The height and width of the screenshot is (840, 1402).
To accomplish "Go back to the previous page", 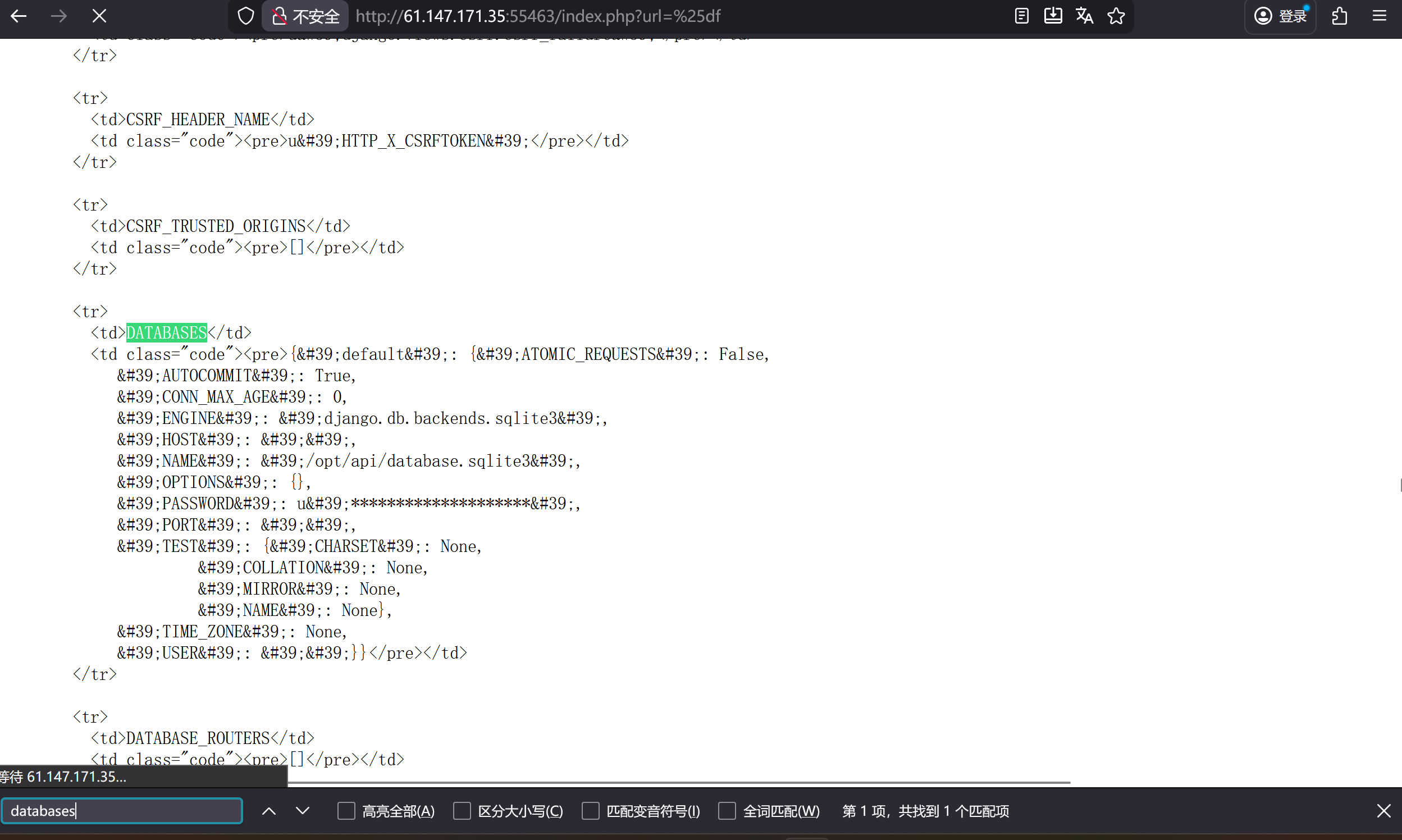I will [x=19, y=16].
